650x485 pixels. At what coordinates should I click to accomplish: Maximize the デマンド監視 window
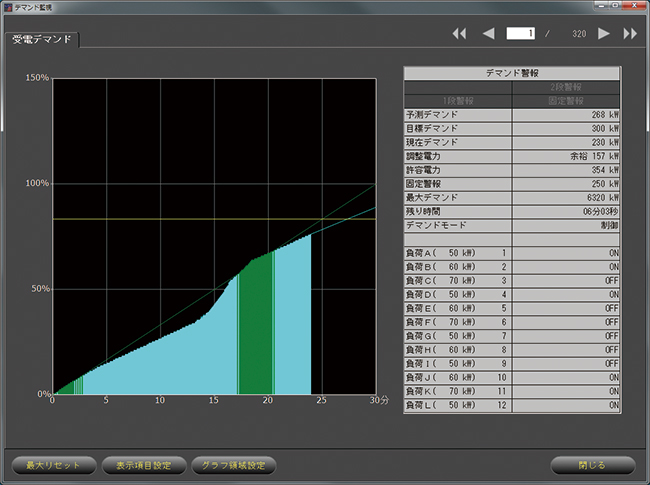615,5
